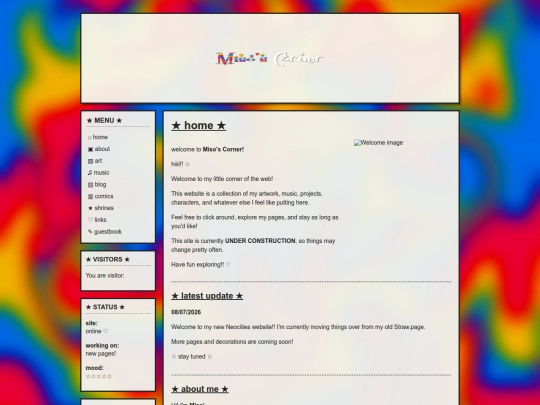
Task: Go to the about page link
Action: [98, 149]
